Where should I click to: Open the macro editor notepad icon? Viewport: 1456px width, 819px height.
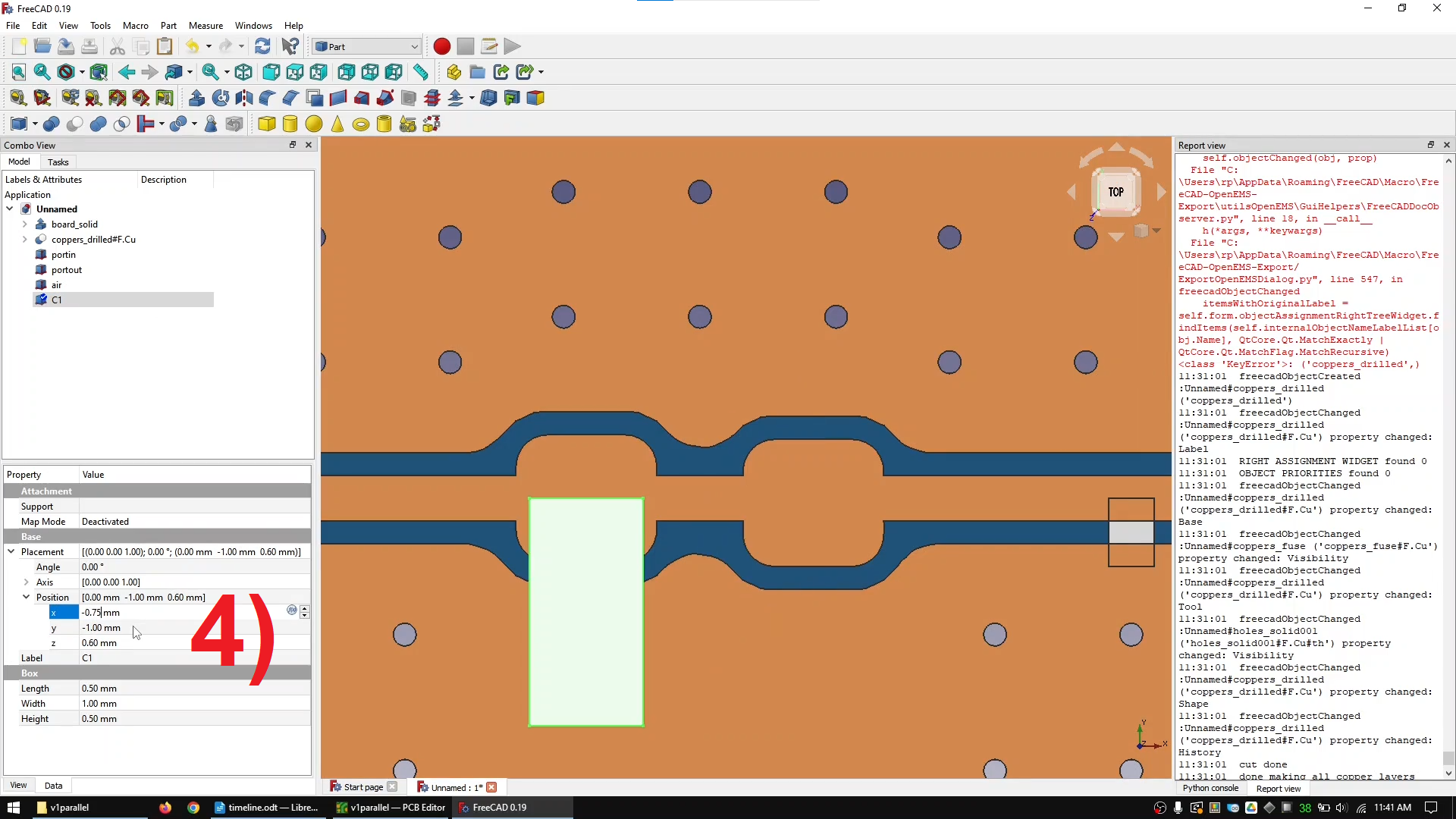[x=489, y=46]
